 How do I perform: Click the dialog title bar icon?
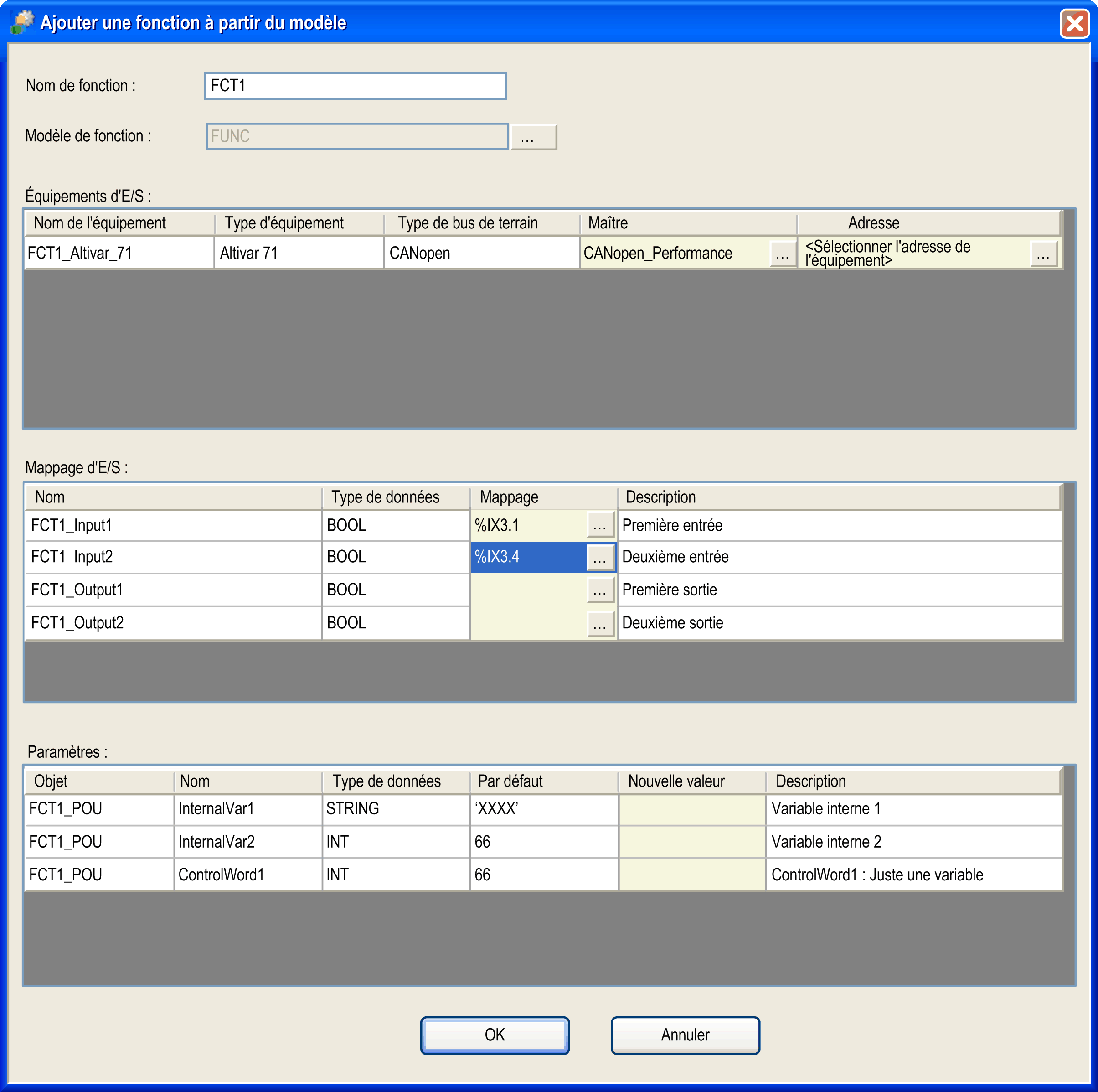click(x=23, y=23)
